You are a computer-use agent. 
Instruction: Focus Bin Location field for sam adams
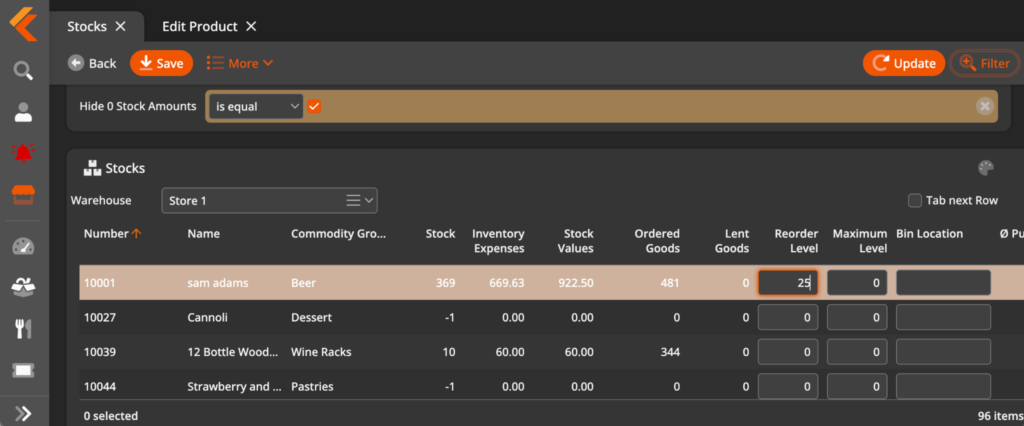(x=943, y=283)
